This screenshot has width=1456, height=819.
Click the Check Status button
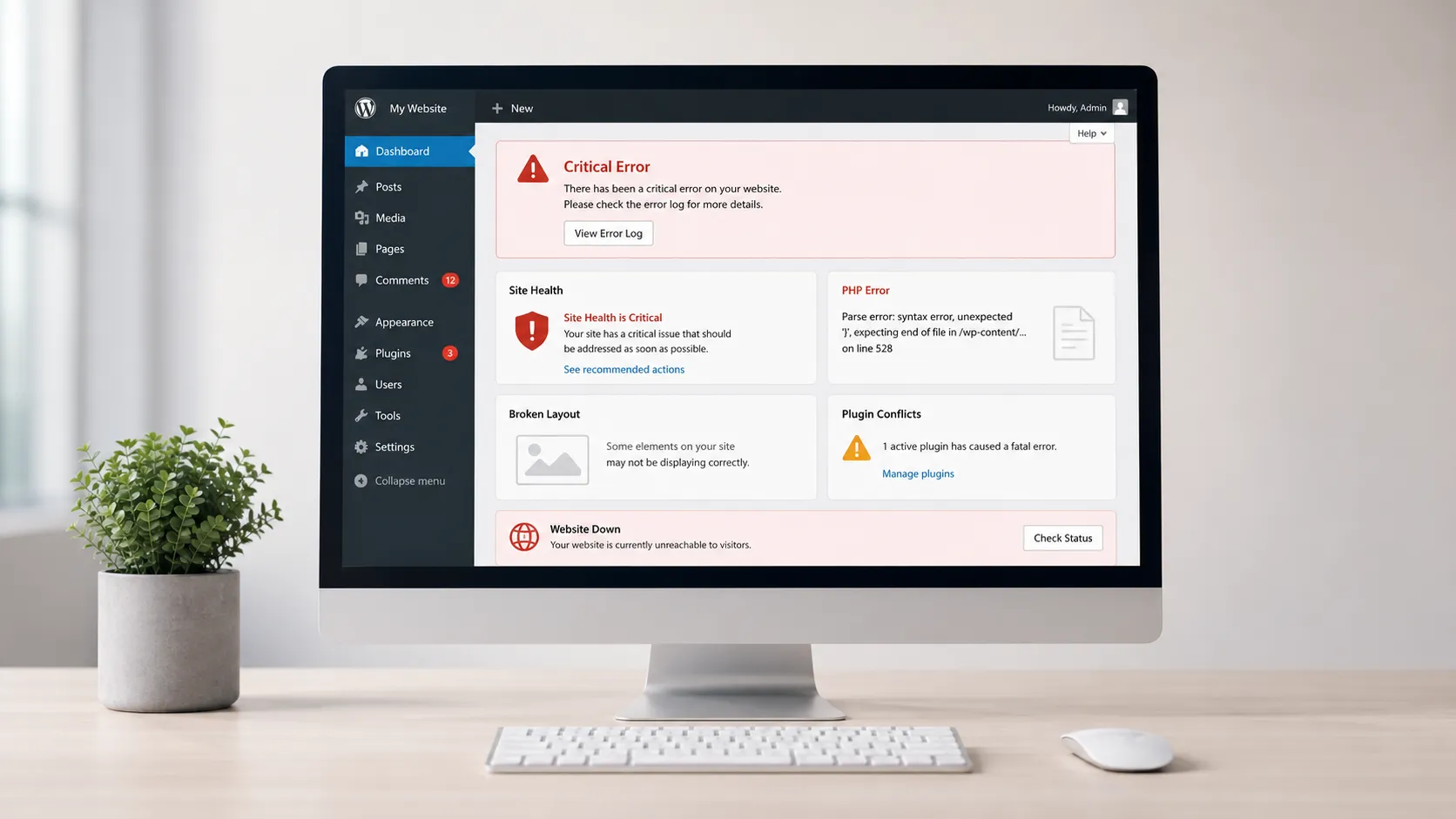(1063, 538)
